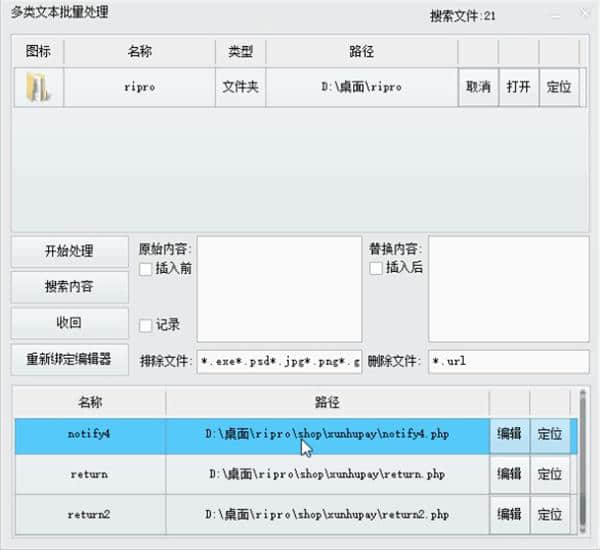Image resolution: width=600 pixels, height=550 pixels.
Task: Edit the return2.php file
Action: pyautogui.click(x=509, y=514)
